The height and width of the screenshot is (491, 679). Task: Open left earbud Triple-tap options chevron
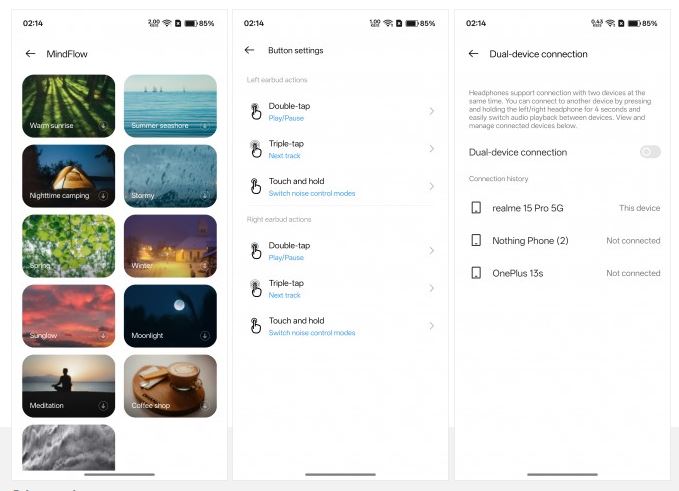(x=431, y=149)
